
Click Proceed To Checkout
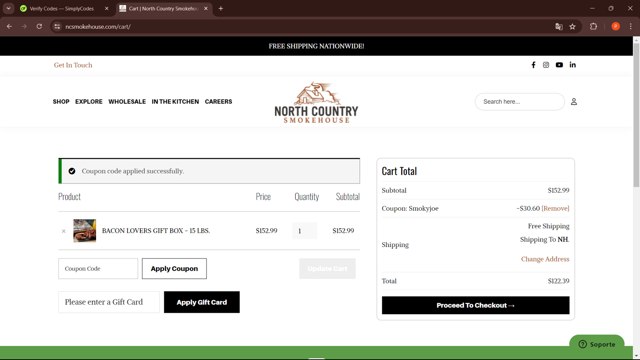[x=476, y=305]
